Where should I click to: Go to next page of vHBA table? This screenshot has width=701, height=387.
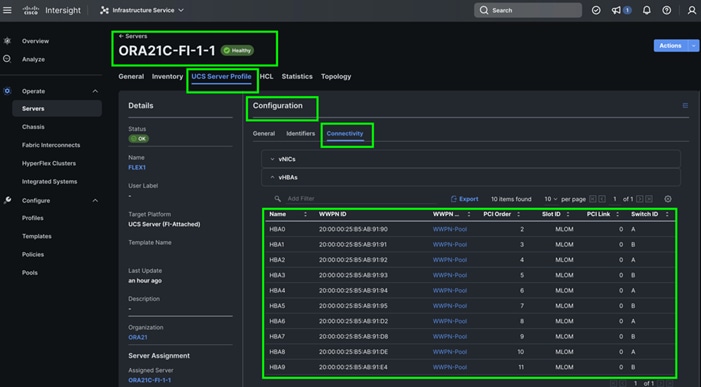640,199
